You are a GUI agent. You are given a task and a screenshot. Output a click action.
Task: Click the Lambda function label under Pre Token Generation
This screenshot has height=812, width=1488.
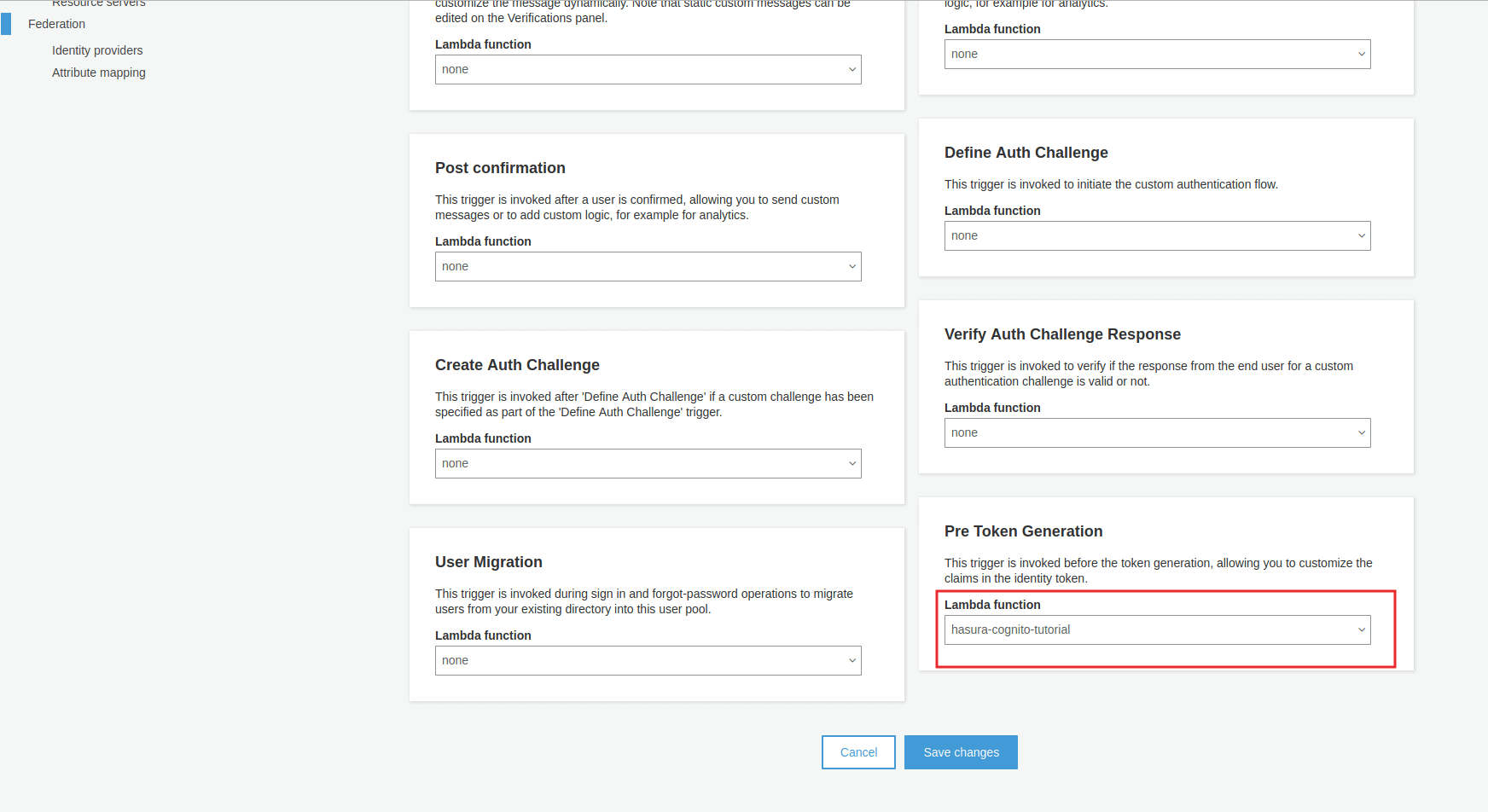[x=992, y=605]
